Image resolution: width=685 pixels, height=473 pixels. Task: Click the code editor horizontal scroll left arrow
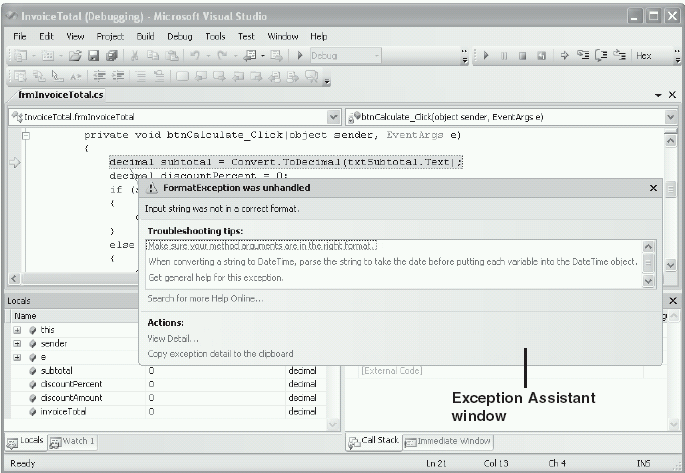[x=14, y=278]
